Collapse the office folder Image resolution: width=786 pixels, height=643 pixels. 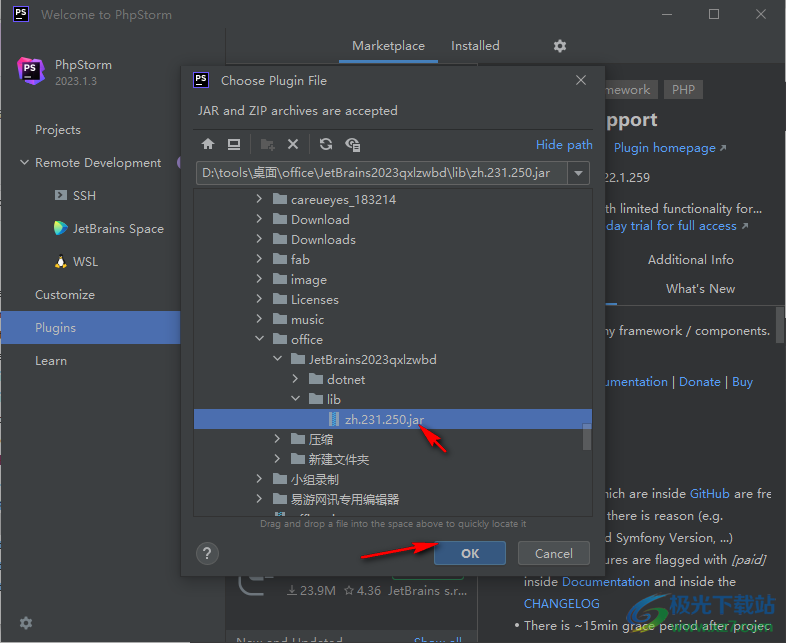[259, 339]
